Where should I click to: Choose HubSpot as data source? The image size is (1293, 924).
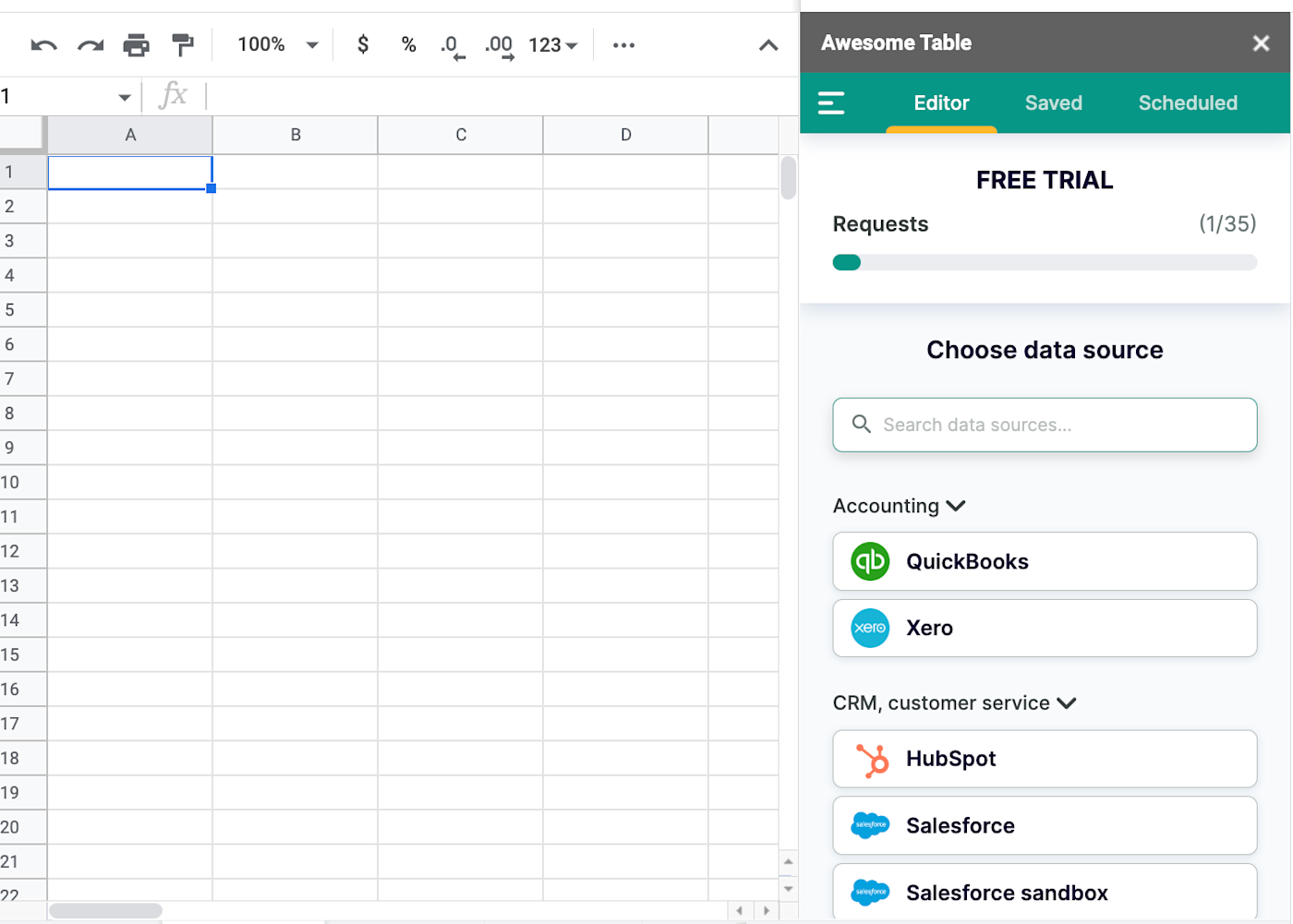click(1045, 759)
